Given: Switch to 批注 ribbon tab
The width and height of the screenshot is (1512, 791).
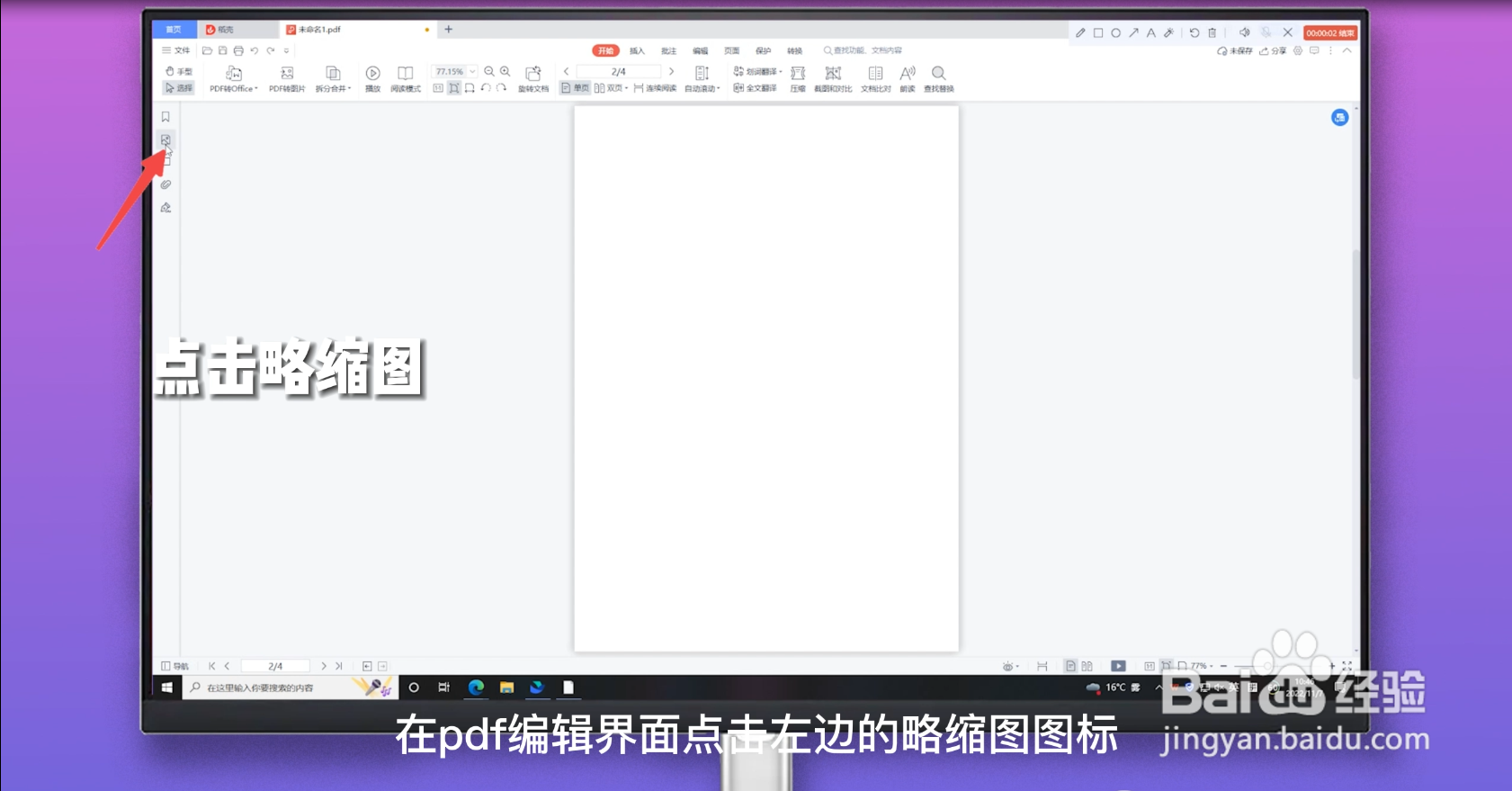Looking at the screenshot, I should (668, 50).
